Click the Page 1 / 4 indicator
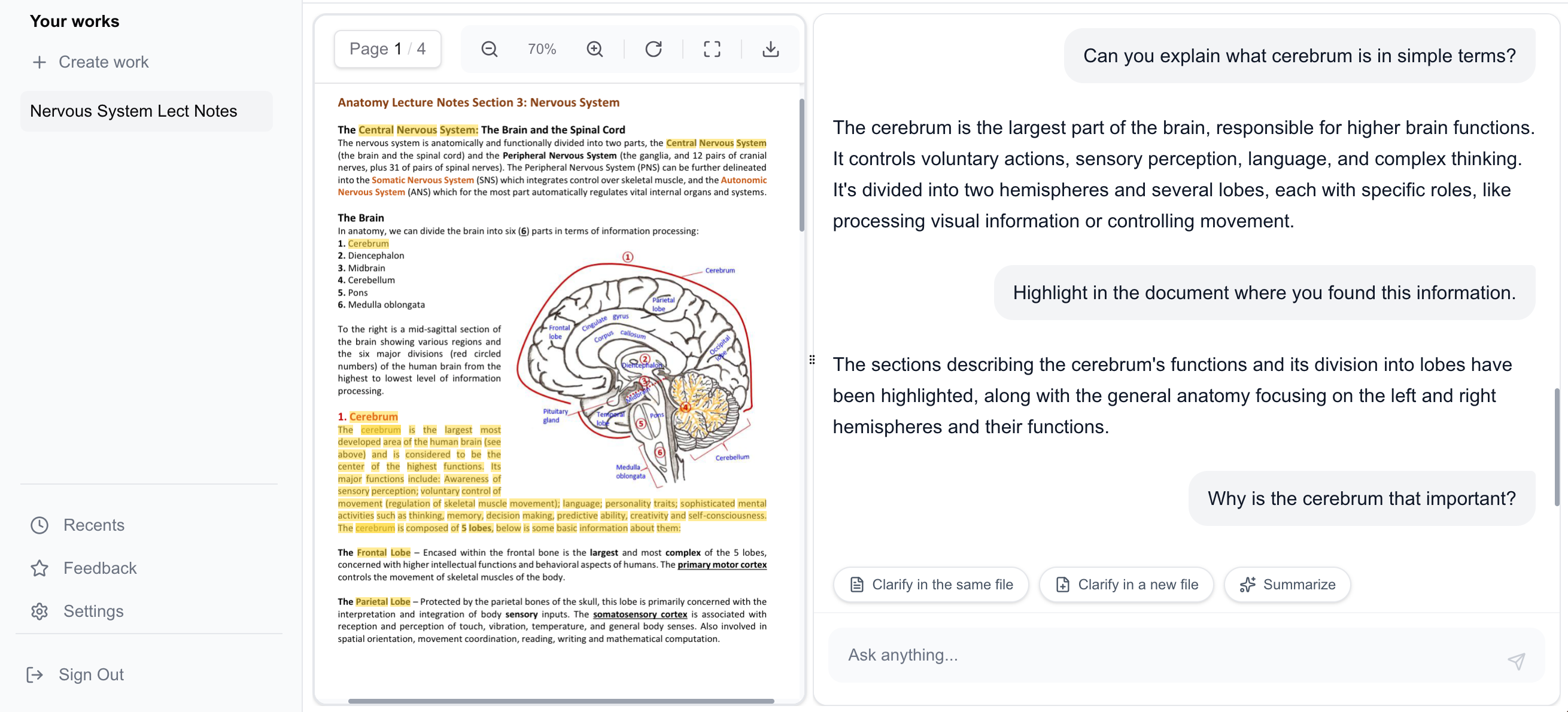Viewport: 1568px width, 712px height. [x=387, y=48]
